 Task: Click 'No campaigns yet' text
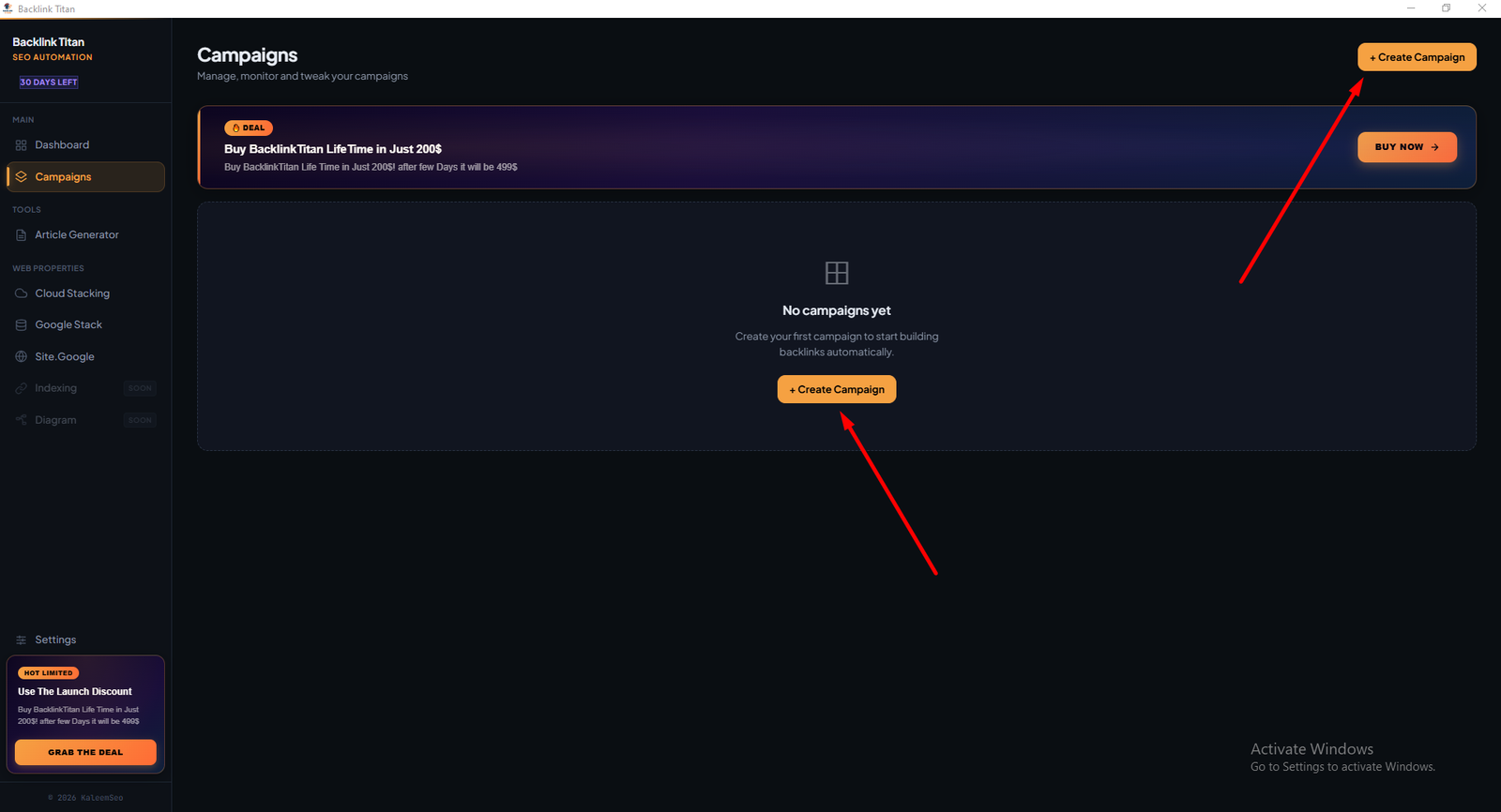(837, 310)
